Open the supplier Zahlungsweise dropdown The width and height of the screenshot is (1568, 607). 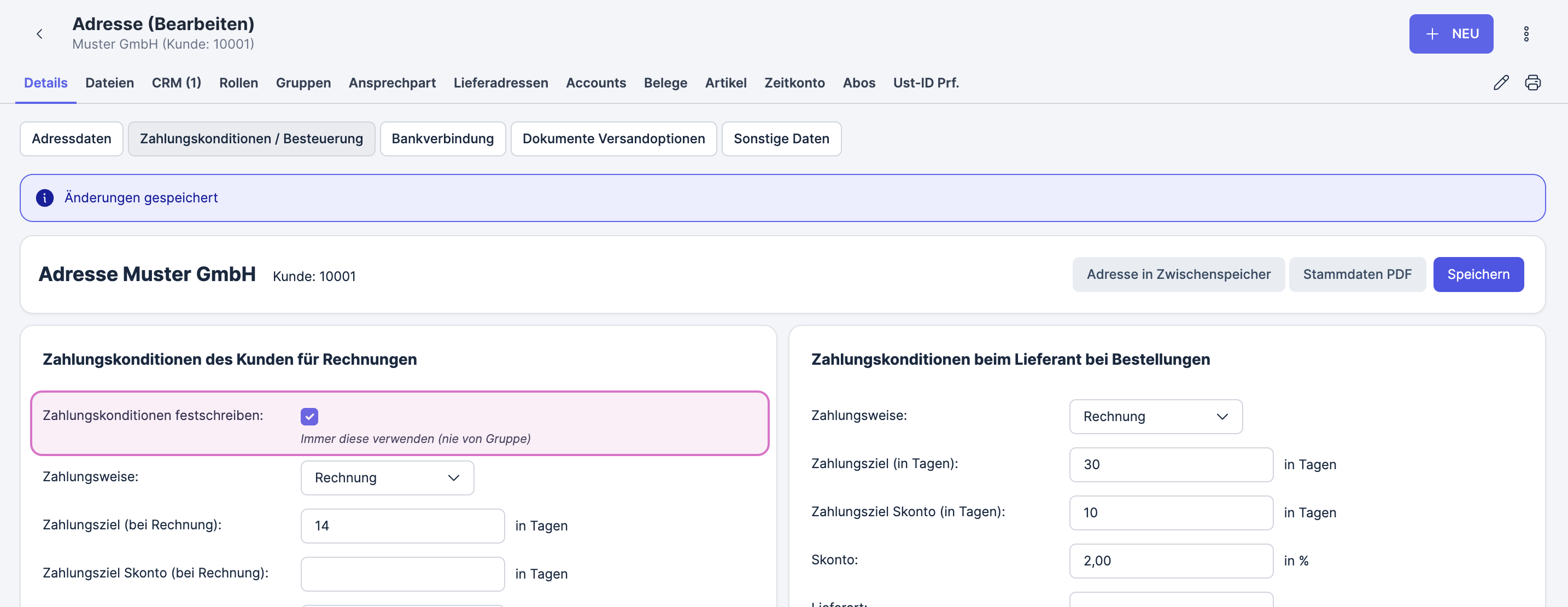click(x=1155, y=417)
